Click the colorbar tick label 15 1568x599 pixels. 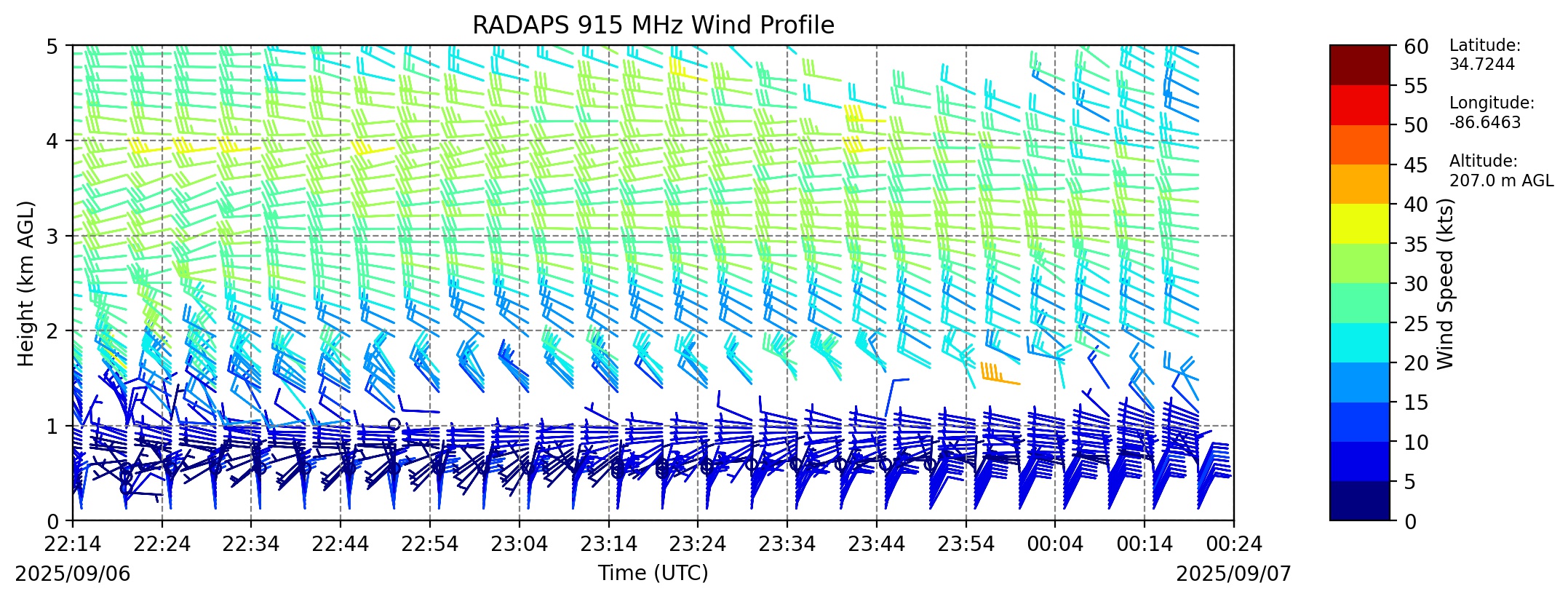(1416, 402)
